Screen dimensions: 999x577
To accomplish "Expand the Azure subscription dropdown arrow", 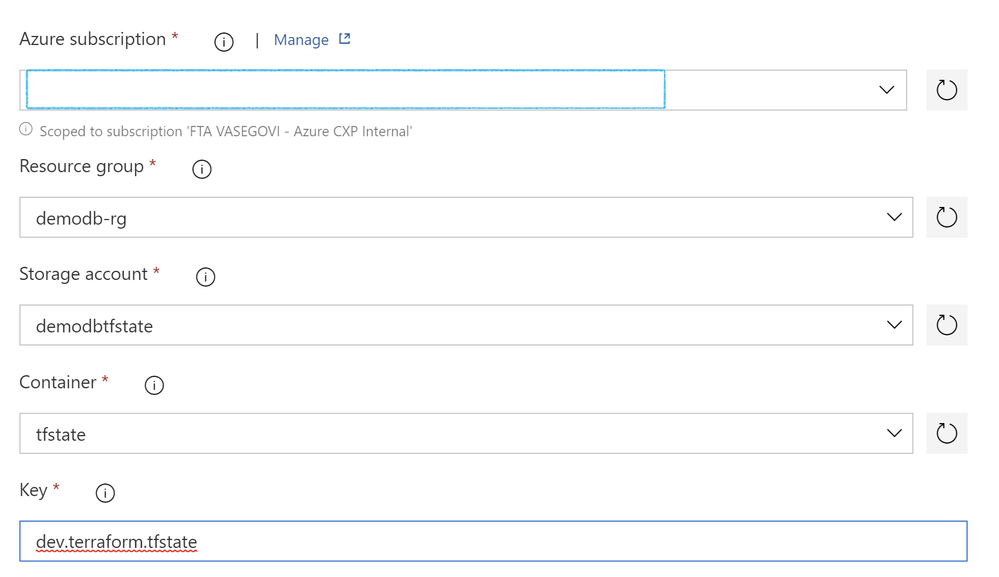I will (887, 90).
